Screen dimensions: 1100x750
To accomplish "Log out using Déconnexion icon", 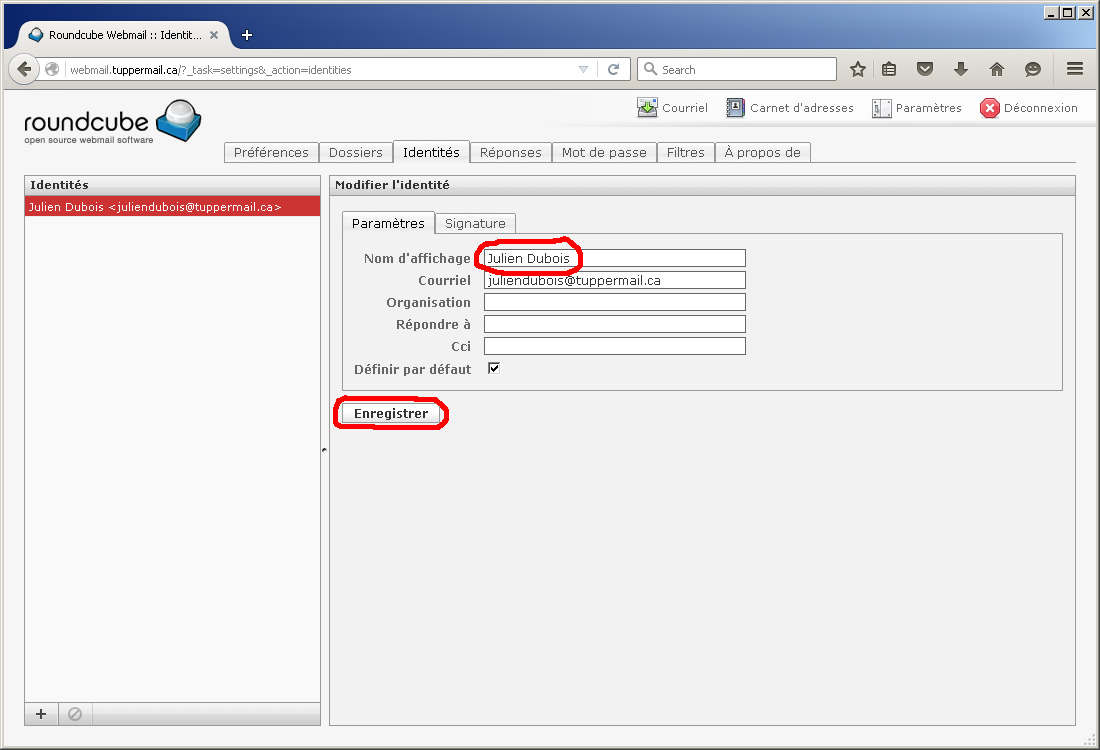I will [990, 108].
